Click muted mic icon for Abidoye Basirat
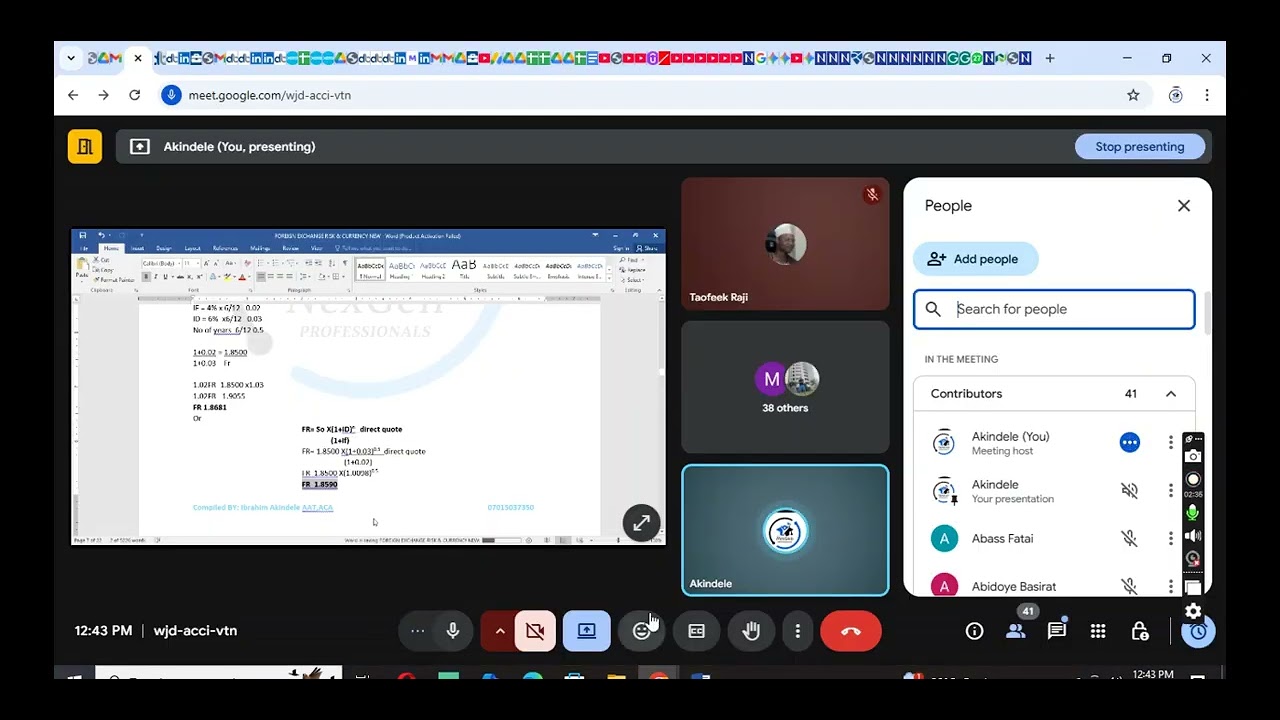Screen dimensions: 1280x720 pyautogui.click(x=1129, y=586)
